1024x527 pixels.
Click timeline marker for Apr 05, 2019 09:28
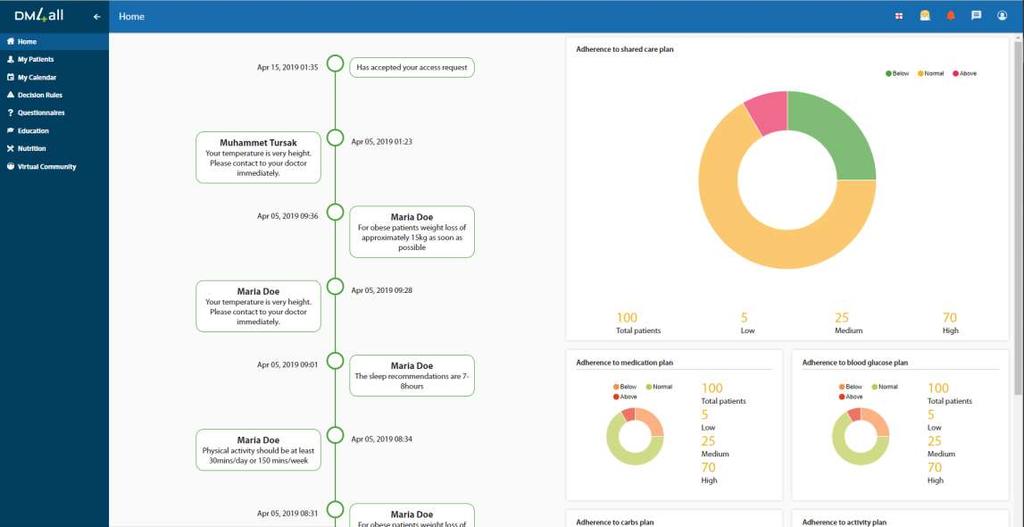click(x=335, y=287)
